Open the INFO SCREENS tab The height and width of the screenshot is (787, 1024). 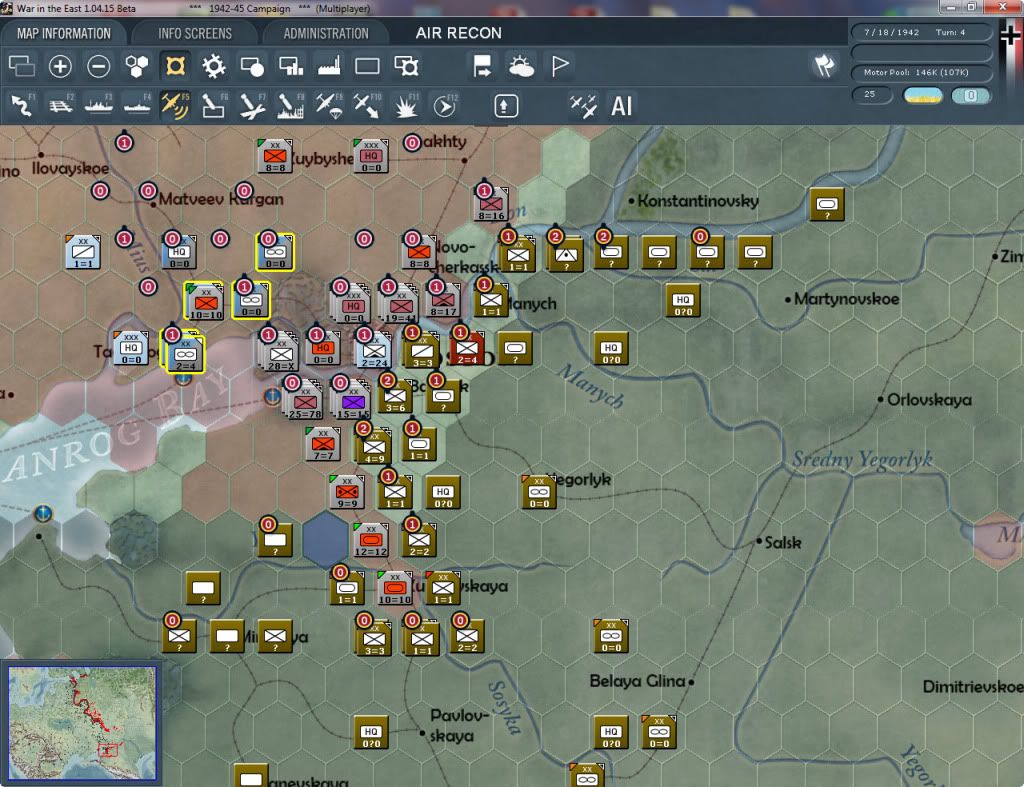pyautogui.click(x=195, y=33)
